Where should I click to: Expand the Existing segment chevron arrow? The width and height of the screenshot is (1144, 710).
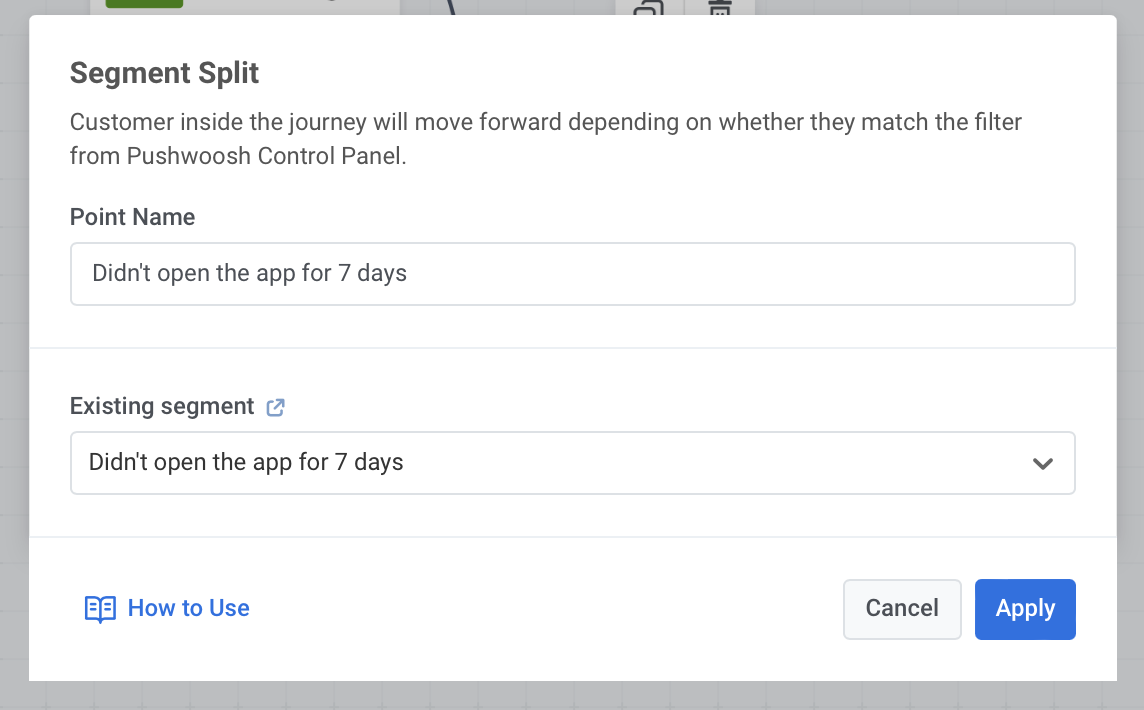click(x=1043, y=463)
